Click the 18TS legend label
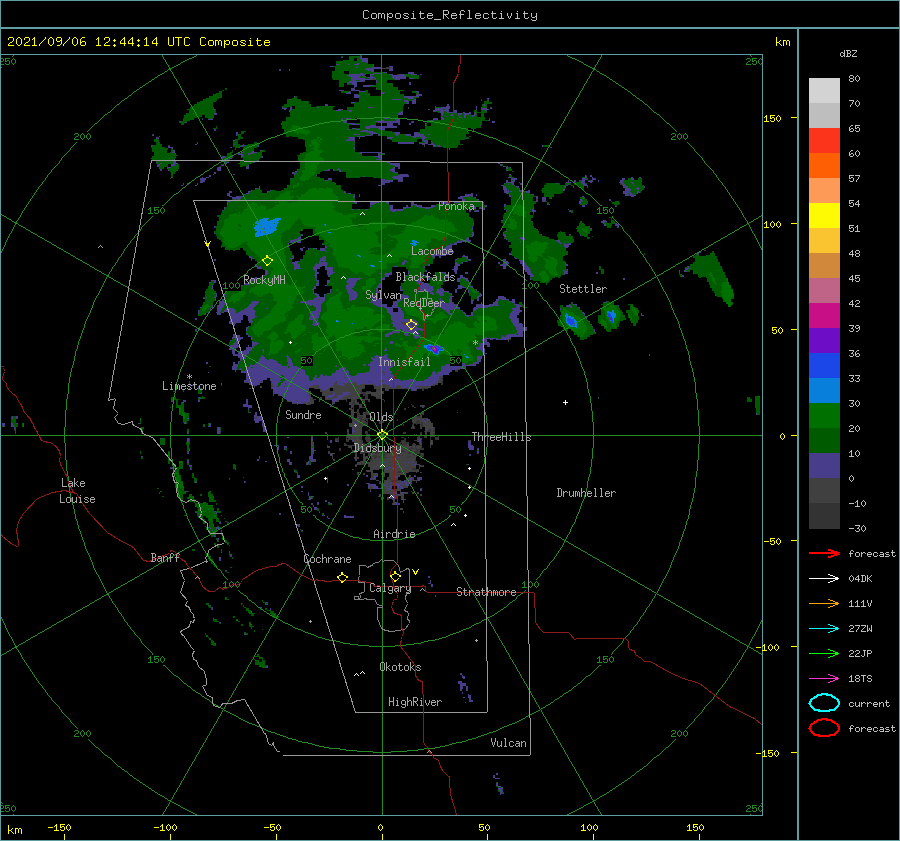The image size is (900, 841). pyautogui.click(x=860, y=678)
